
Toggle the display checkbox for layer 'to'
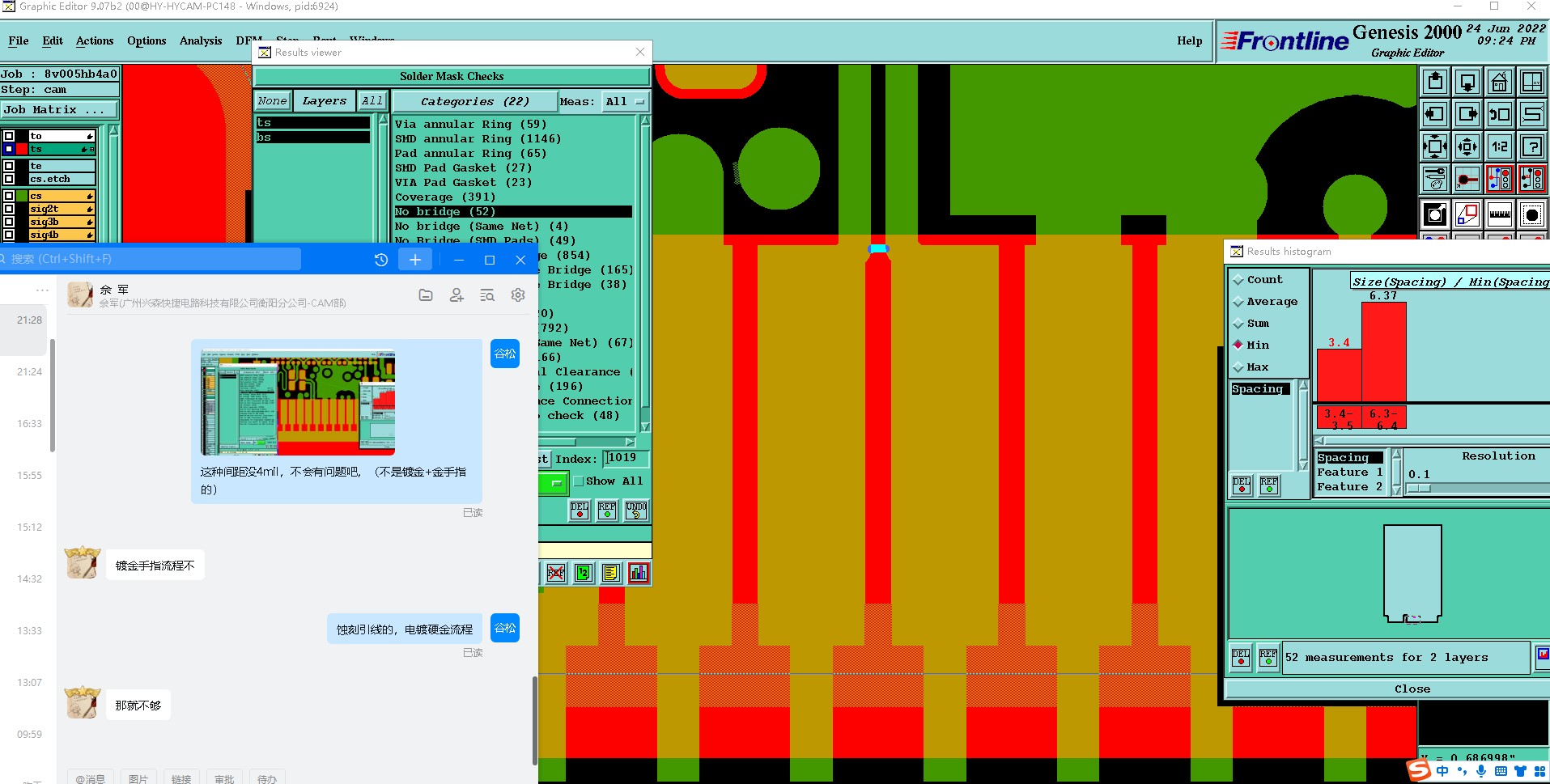9,136
